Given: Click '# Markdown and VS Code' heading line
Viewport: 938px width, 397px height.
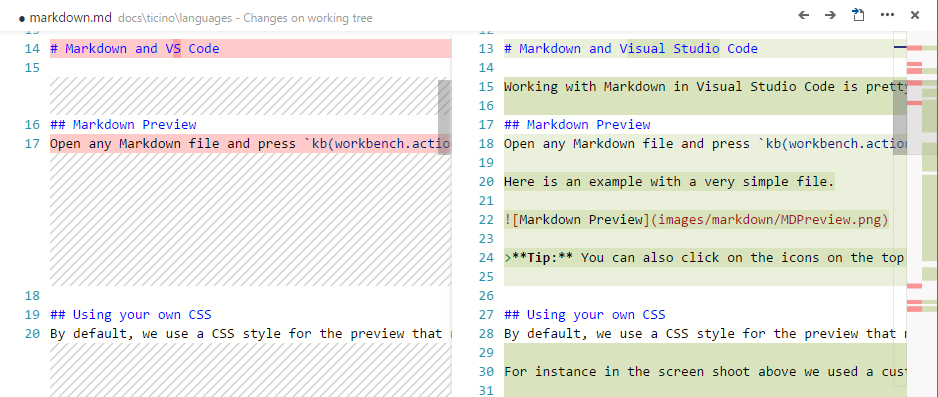Looking at the screenshot, I should 135,48.
